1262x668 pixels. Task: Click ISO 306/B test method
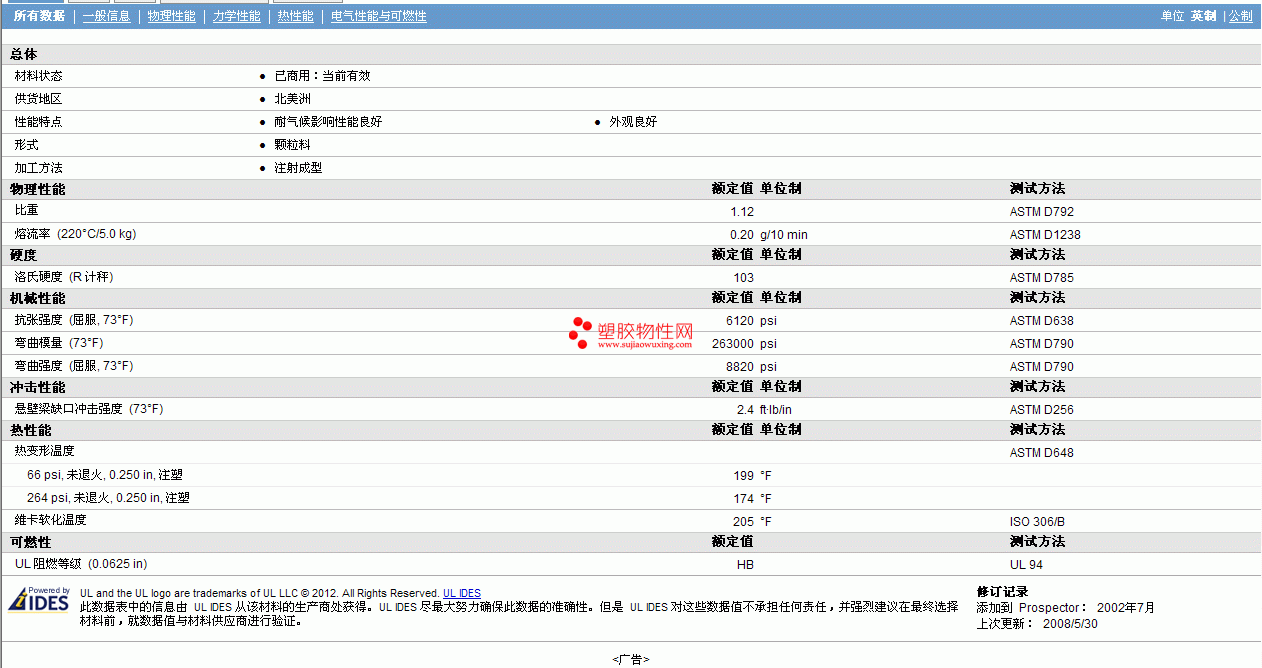pyautogui.click(x=1037, y=522)
